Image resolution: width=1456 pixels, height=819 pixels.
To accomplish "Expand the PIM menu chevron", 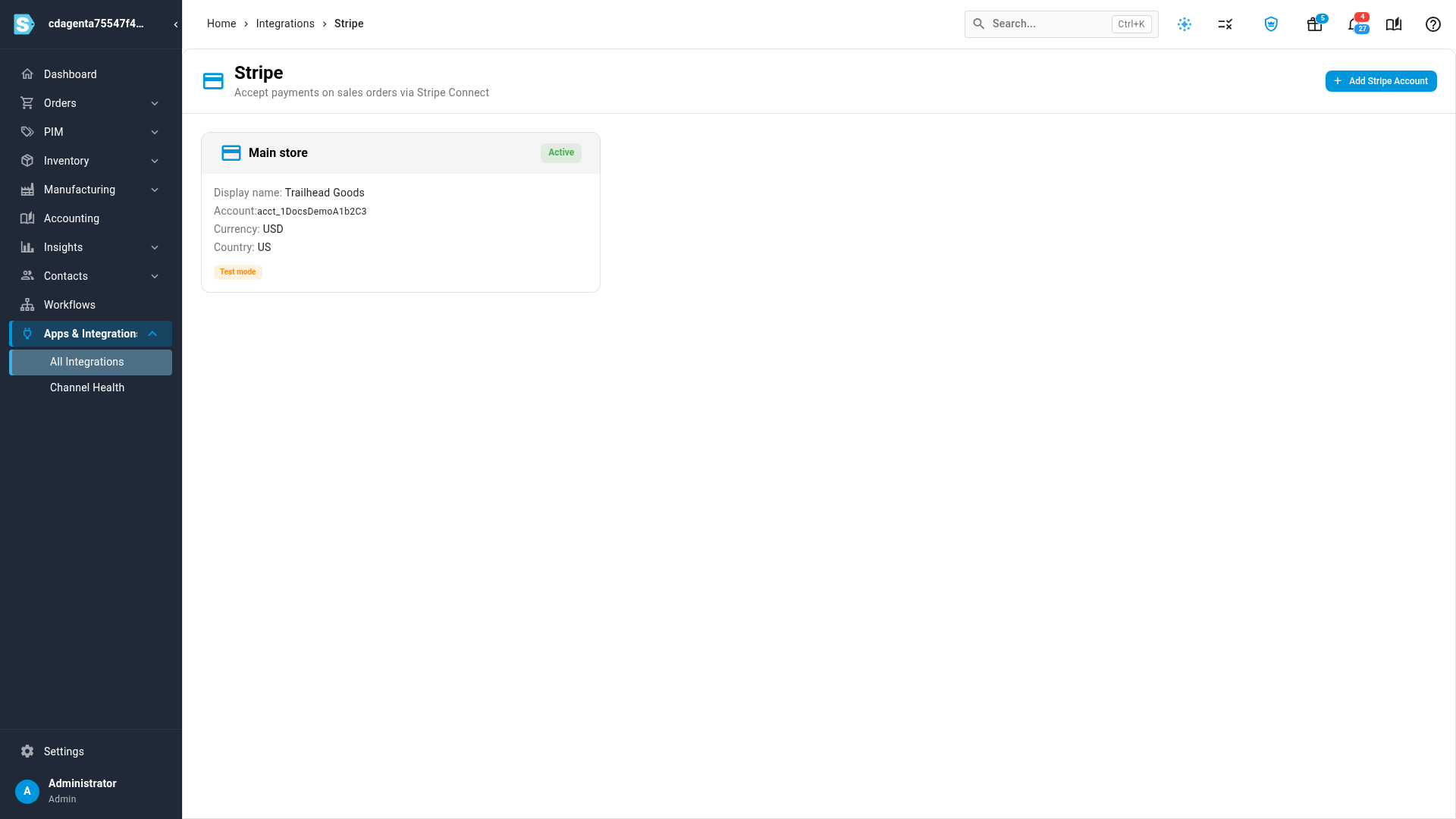I will click(155, 132).
